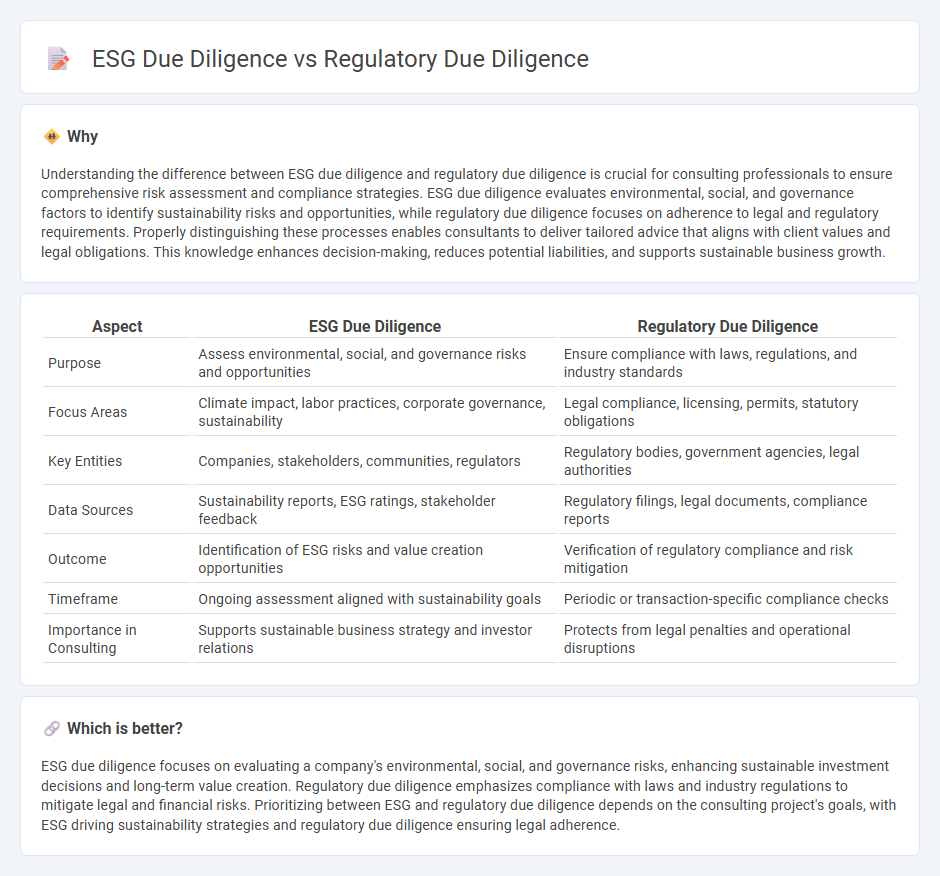Viewport: 940px width, 876px height.
Task: Click the cell 'Climate impact, labor practices, corporate governance'
Action: point(375,413)
